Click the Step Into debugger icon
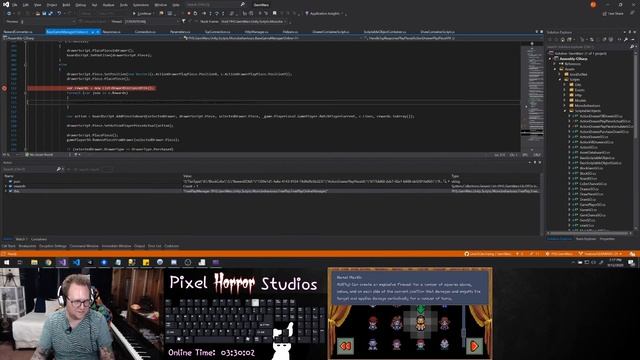This screenshot has height=360, width=640. (x=210, y=13)
